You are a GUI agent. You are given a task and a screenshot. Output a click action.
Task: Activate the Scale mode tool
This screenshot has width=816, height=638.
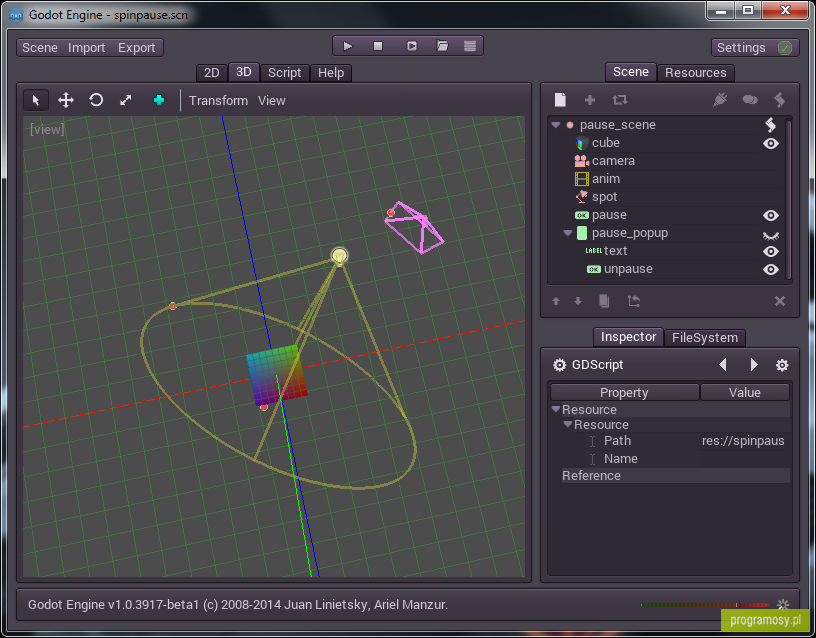[126, 100]
